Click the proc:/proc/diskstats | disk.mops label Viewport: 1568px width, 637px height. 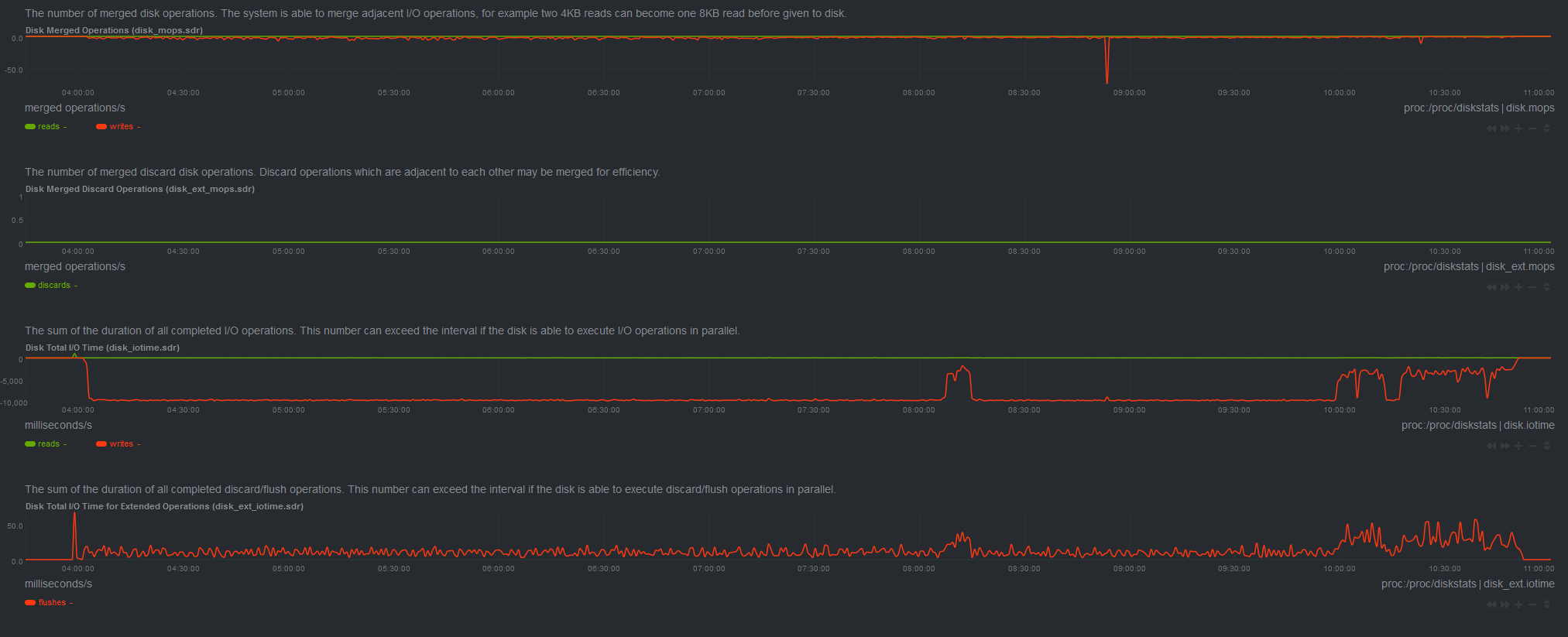(1479, 108)
